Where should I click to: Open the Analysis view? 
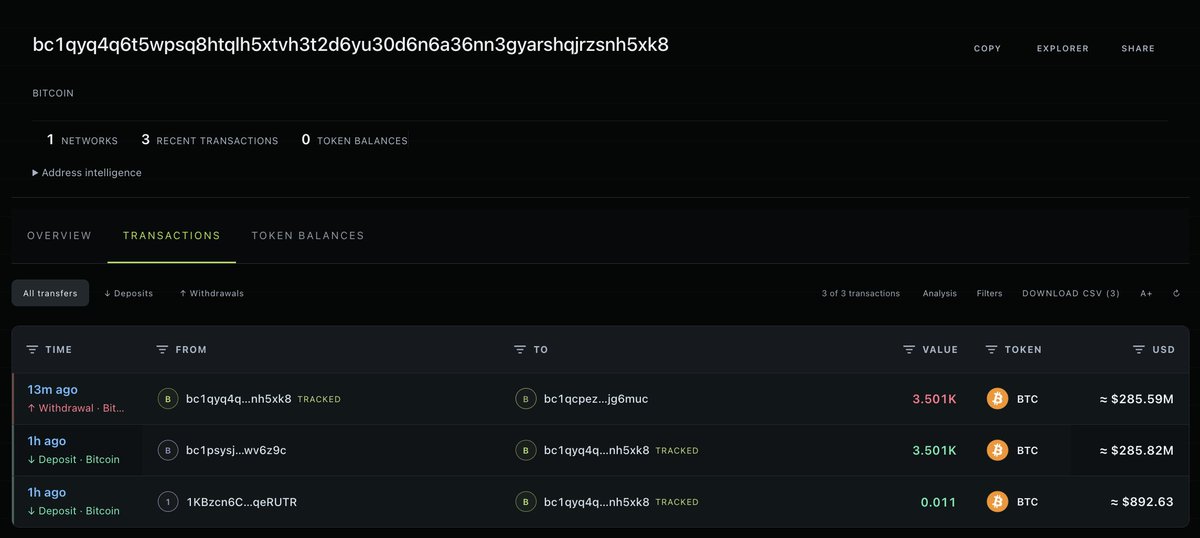(939, 294)
